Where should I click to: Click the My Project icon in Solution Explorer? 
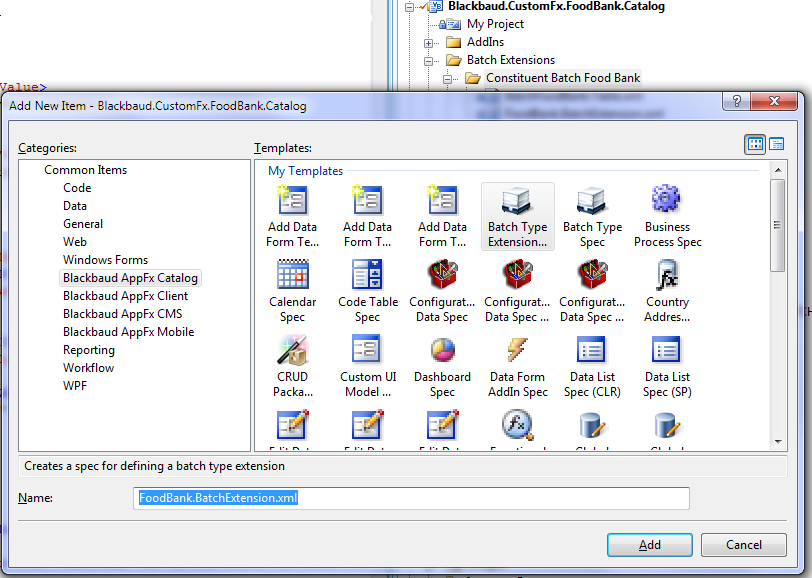[x=450, y=24]
